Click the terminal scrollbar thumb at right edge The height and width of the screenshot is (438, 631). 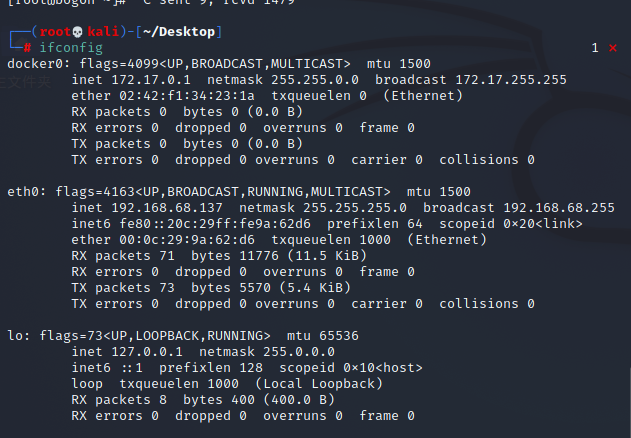pos(629,403)
